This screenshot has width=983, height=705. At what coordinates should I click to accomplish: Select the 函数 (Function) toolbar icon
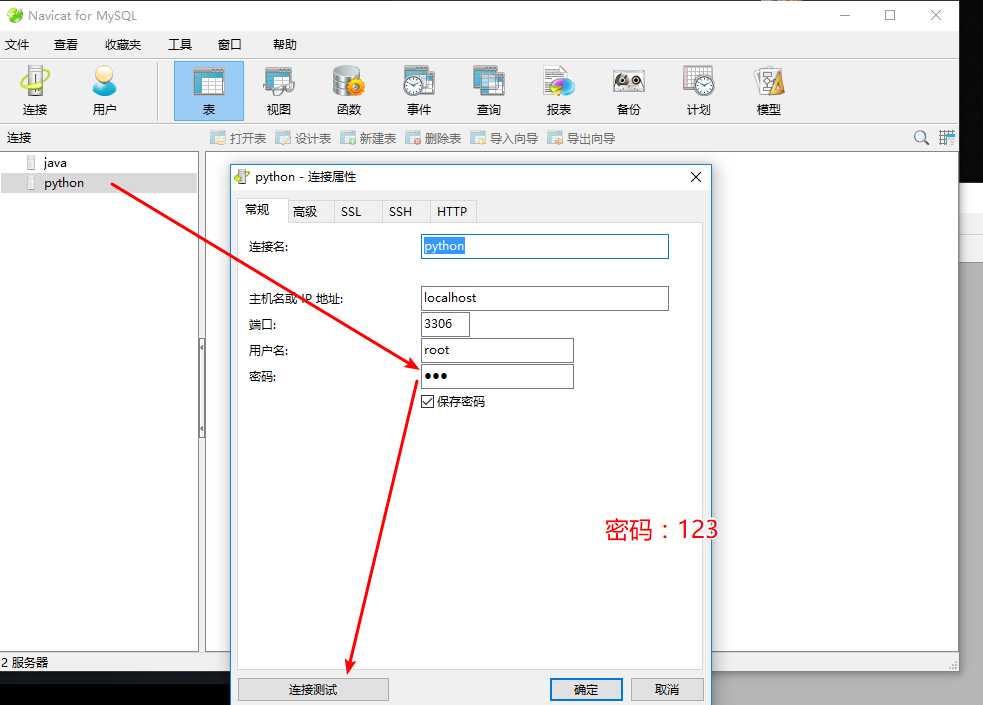pyautogui.click(x=349, y=91)
